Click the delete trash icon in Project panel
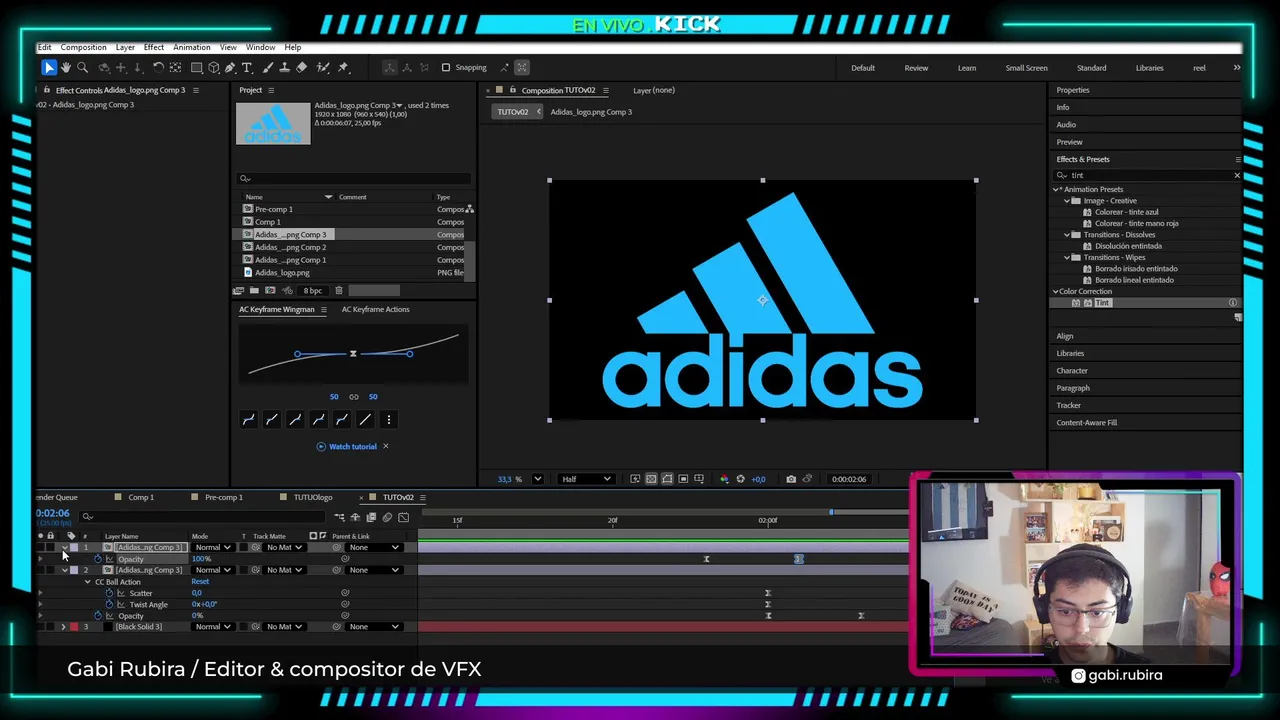The image size is (1280, 720). point(339,290)
